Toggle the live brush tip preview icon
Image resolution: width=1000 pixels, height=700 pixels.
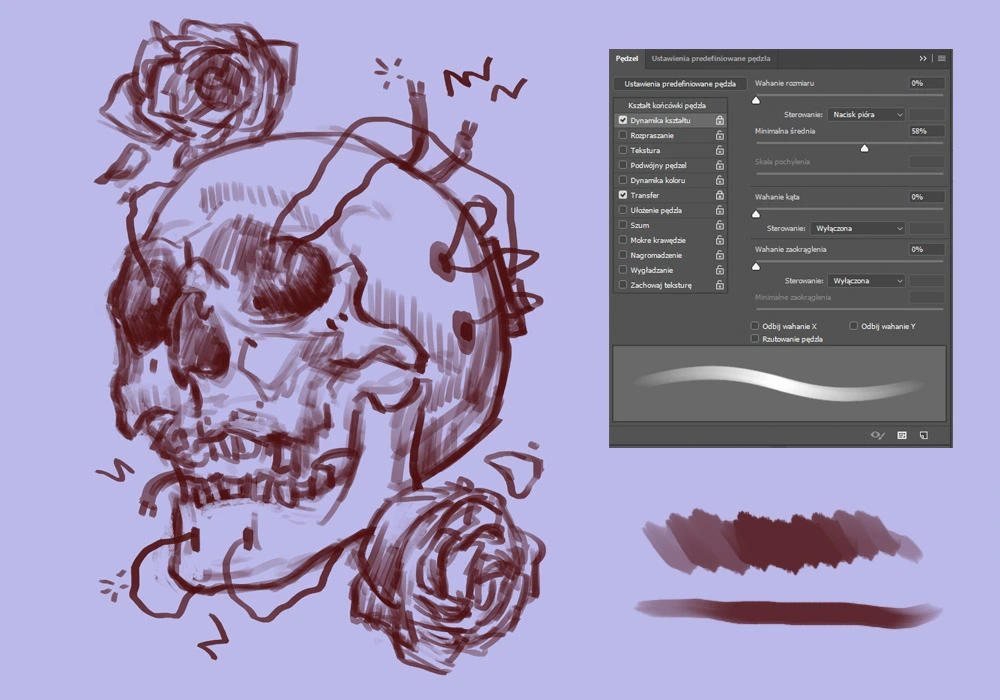point(878,436)
